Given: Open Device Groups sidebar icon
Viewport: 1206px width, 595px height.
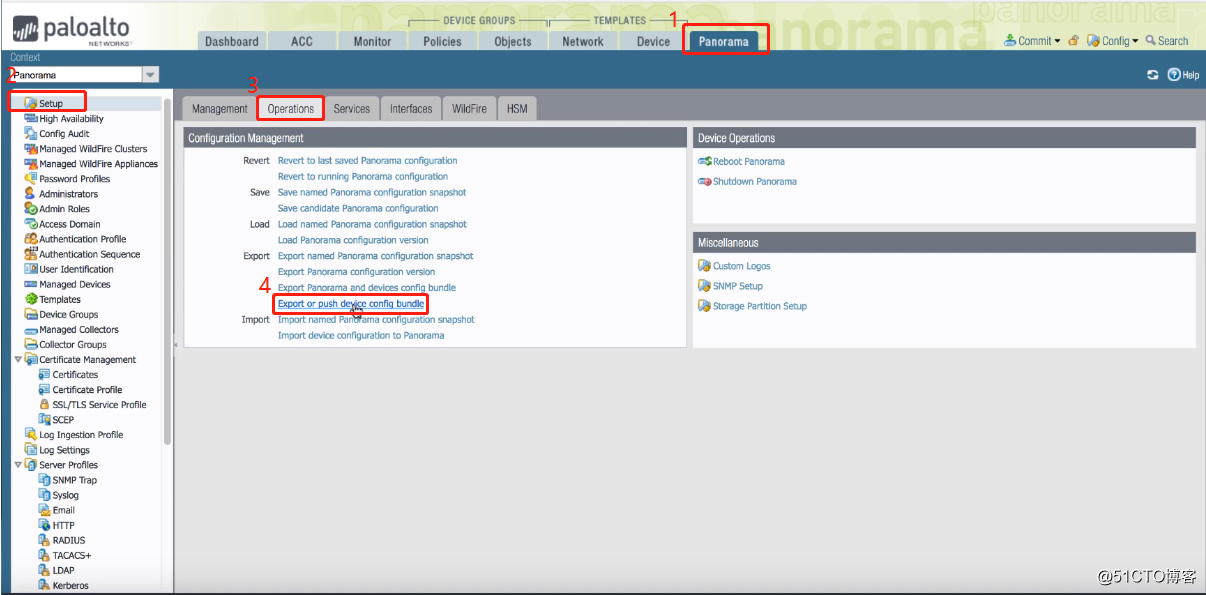Looking at the screenshot, I should click(x=31, y=315).
